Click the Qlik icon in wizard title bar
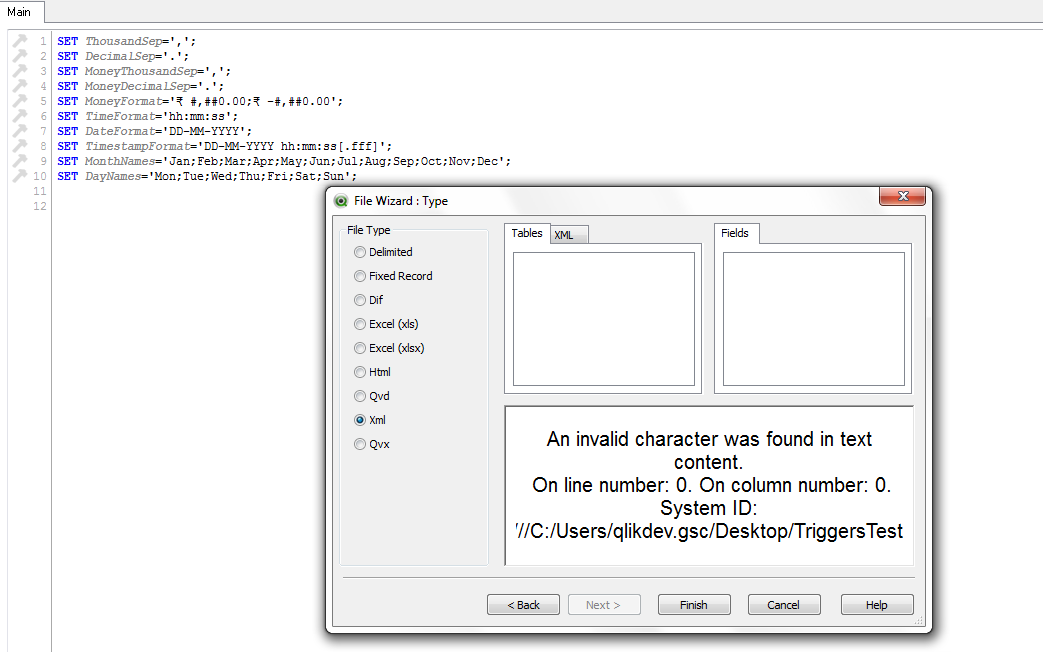 point(341,200)
